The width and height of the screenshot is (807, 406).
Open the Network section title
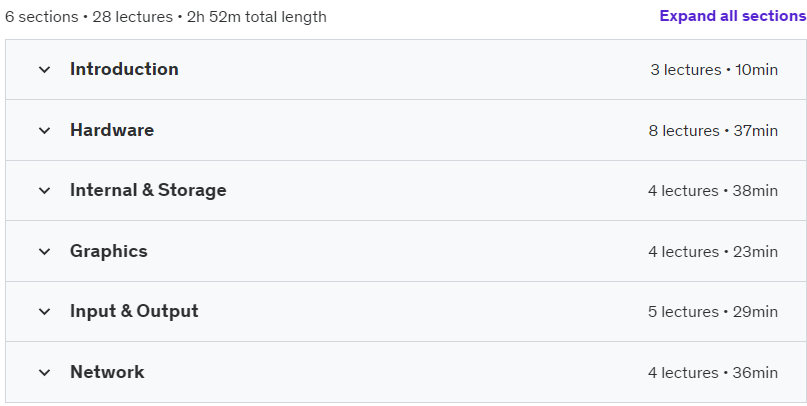tap(107, 372)
